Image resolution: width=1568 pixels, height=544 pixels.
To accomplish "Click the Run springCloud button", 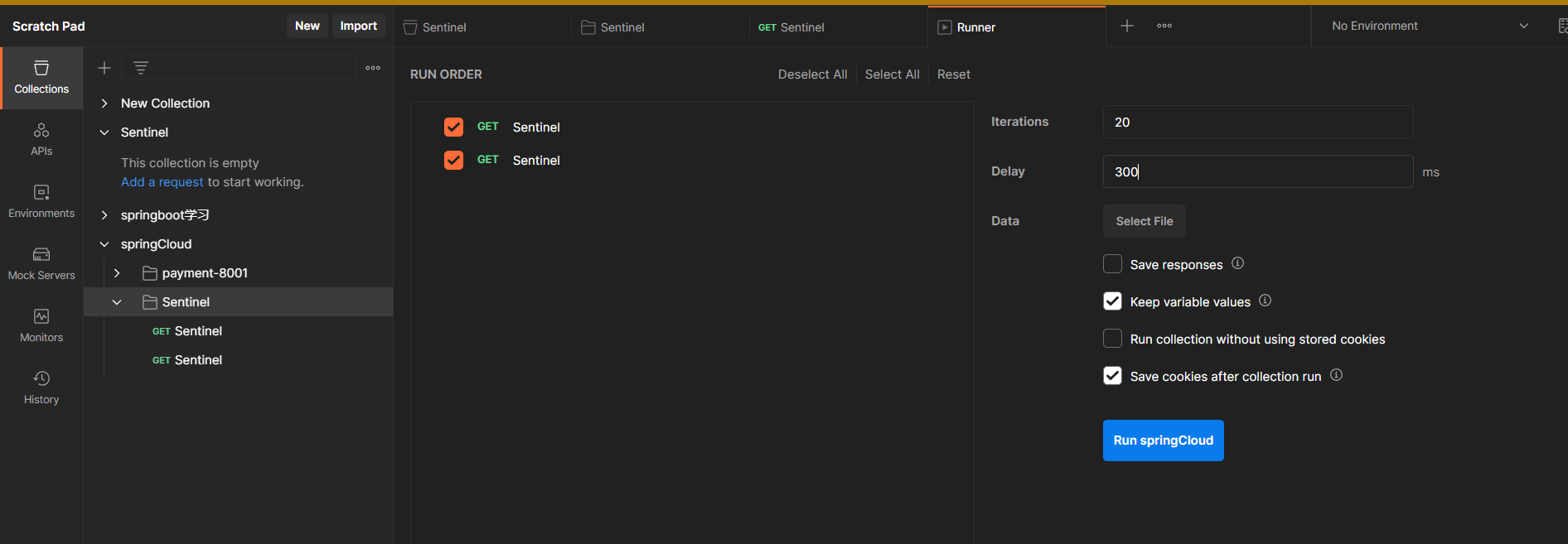I will 1163,440.
